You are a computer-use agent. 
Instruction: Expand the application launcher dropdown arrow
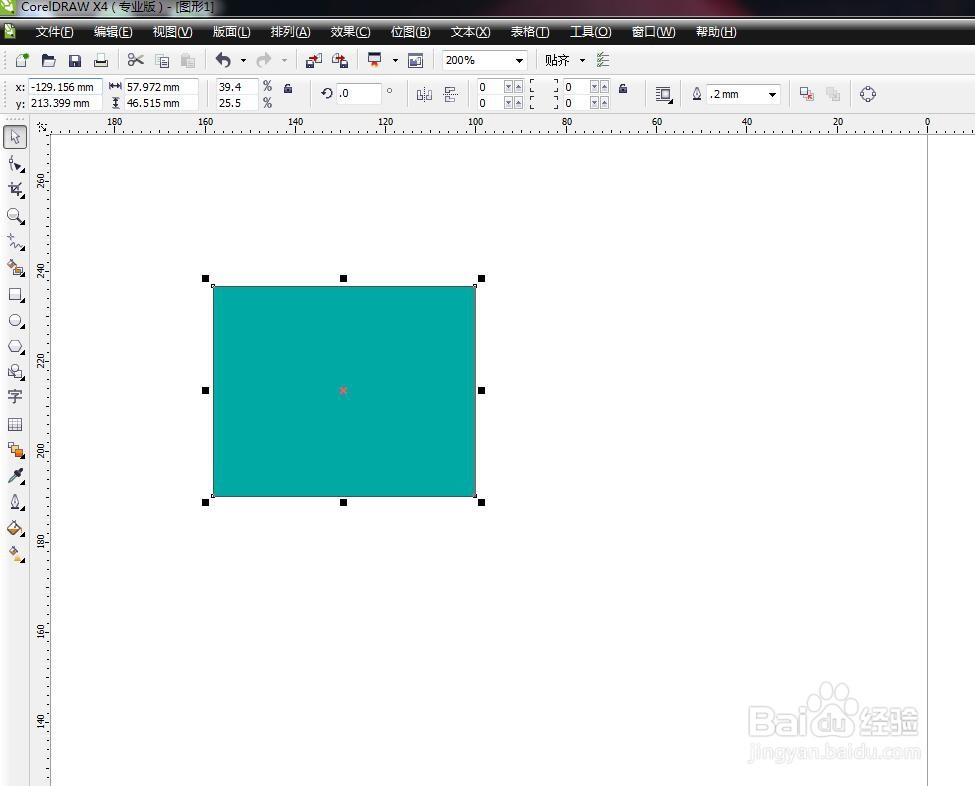(395, 60)
